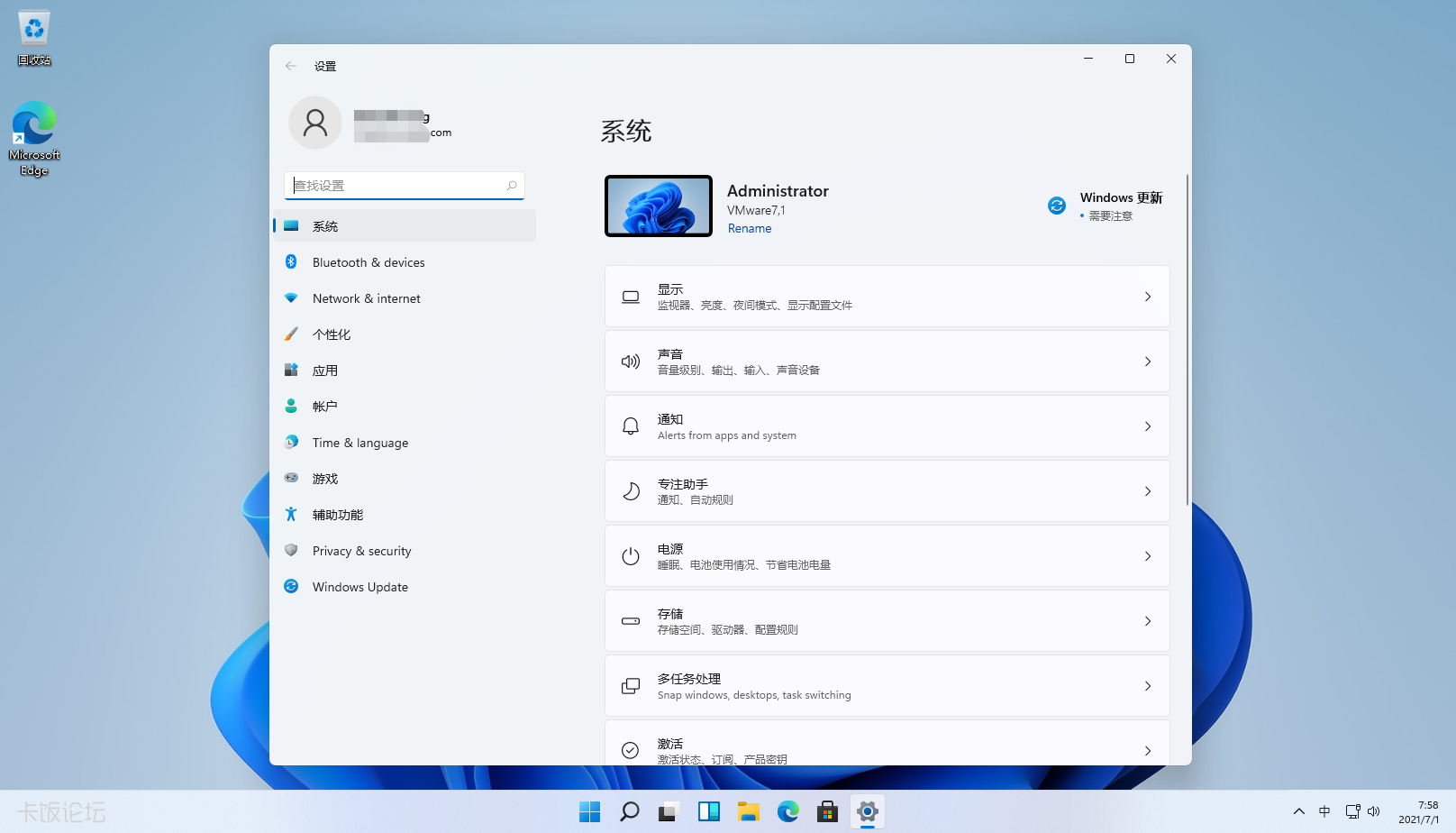1456x833 pixels.
Task: Open the clock showing 7:58
Action: (1419, 811)
